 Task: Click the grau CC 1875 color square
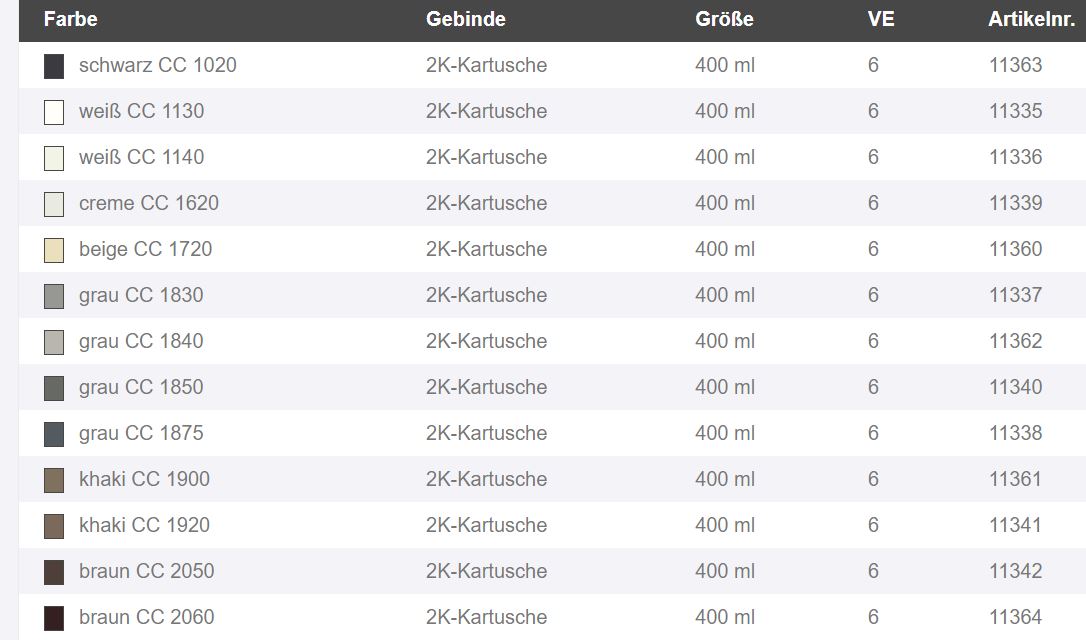click(54, 434)
